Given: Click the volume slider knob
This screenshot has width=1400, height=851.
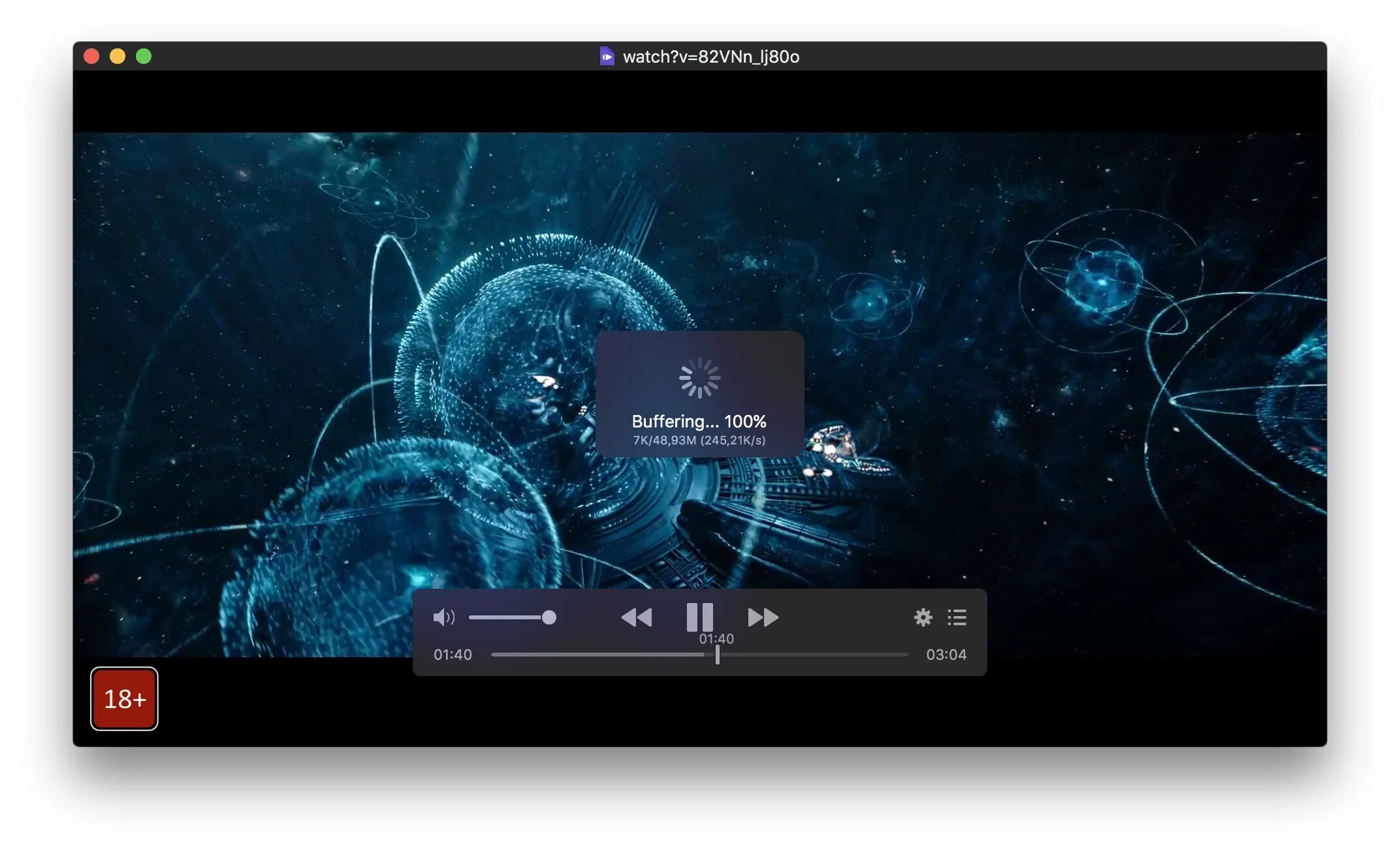Looking at the screenshot, I should tap(549, 617).
